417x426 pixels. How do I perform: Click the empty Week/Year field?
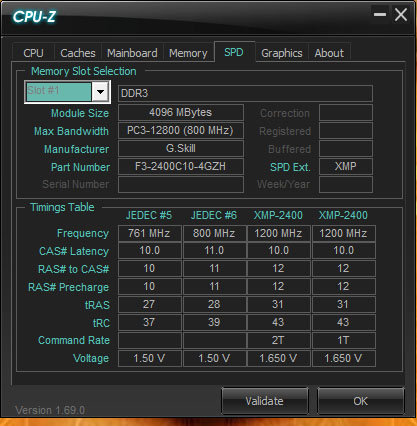coord(346,184)
